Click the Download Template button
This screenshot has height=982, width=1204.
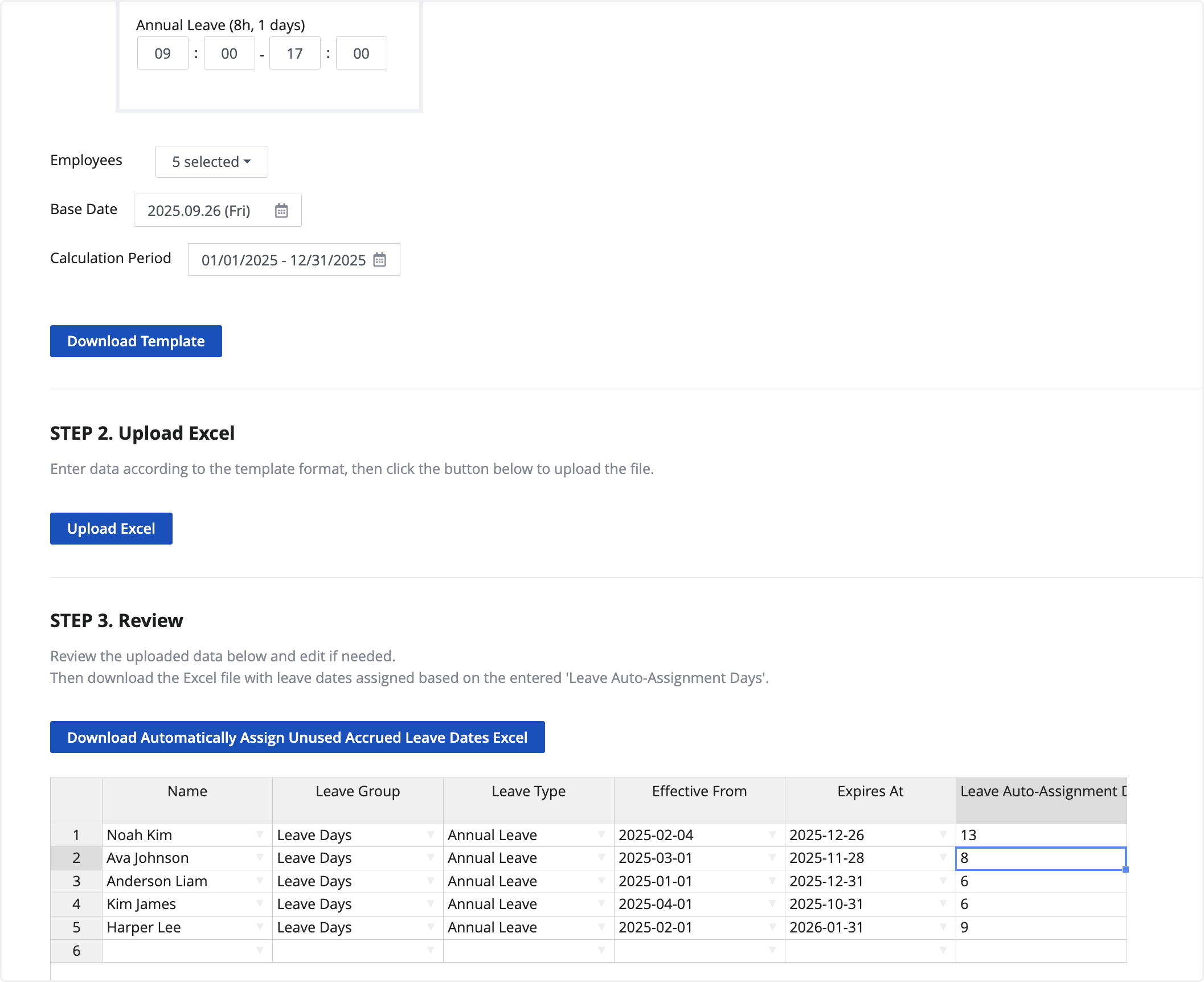point(136,341)
